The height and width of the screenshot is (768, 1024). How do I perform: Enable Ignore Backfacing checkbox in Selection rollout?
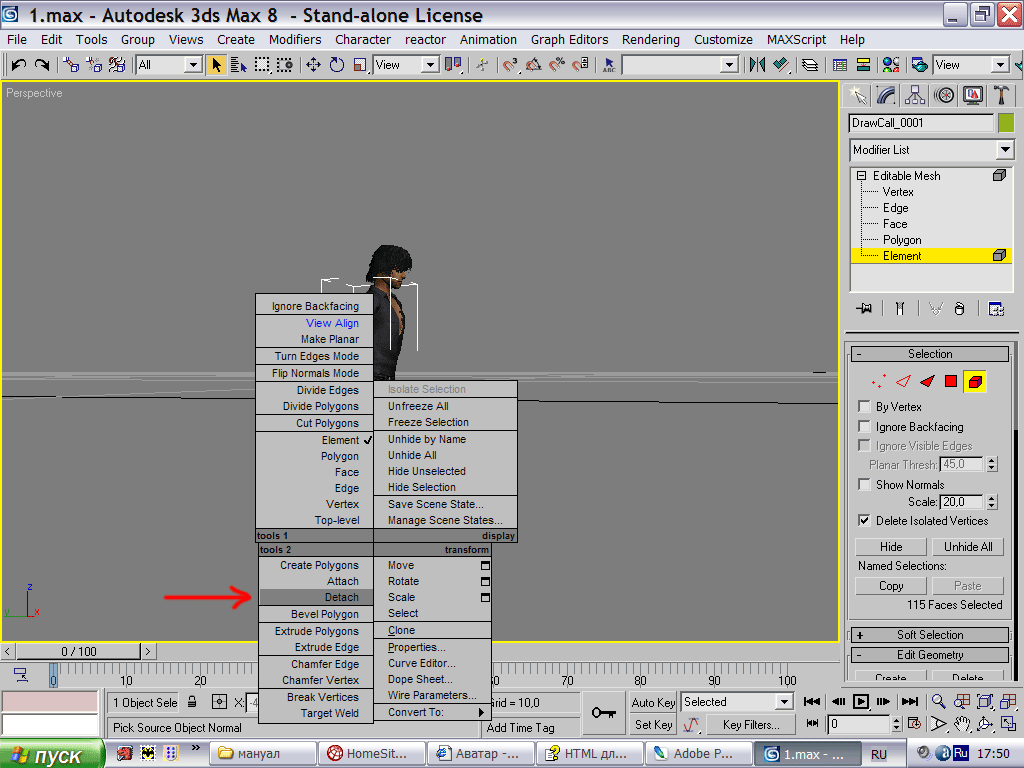(864, 426)
